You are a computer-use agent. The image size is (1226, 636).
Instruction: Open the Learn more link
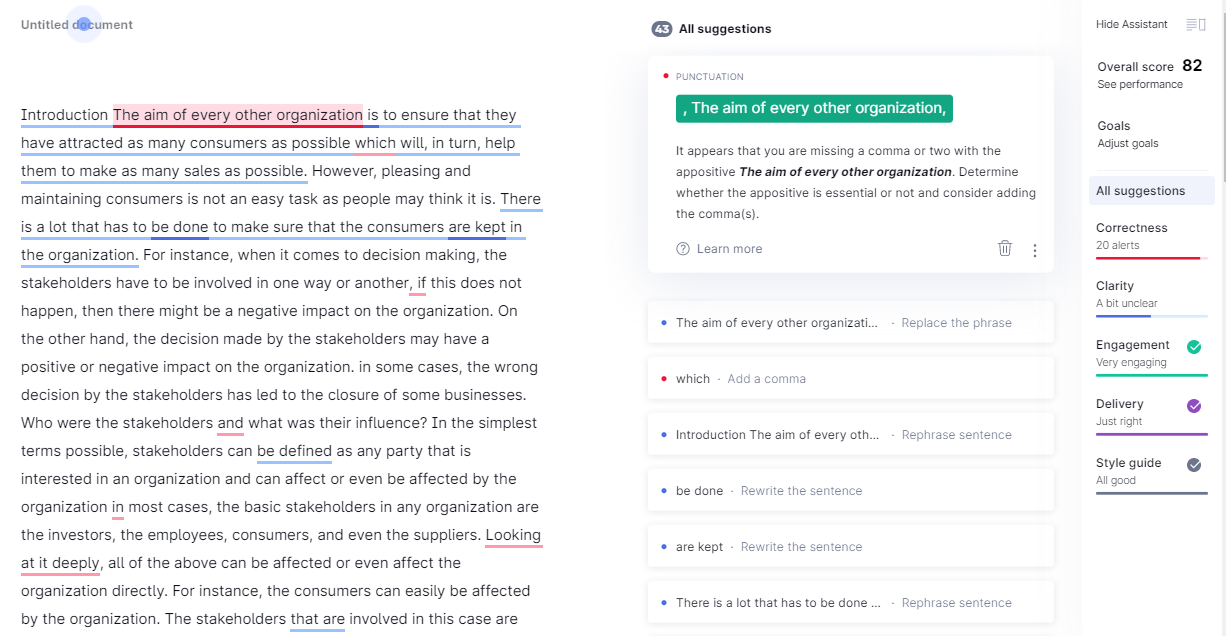[729, 249]
